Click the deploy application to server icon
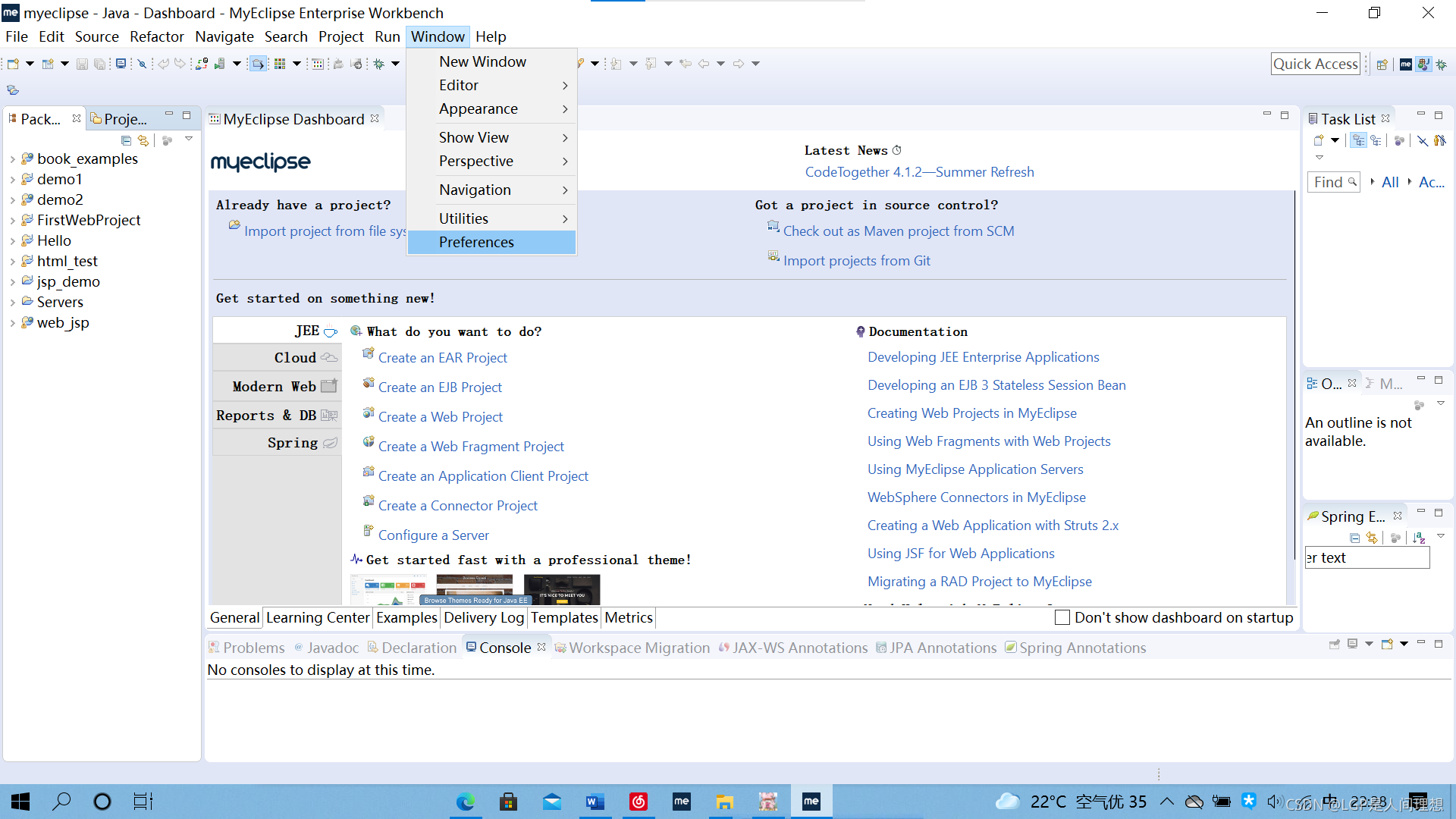The image size is (1456, 819). pyautogui.click(x=202, y=64)
